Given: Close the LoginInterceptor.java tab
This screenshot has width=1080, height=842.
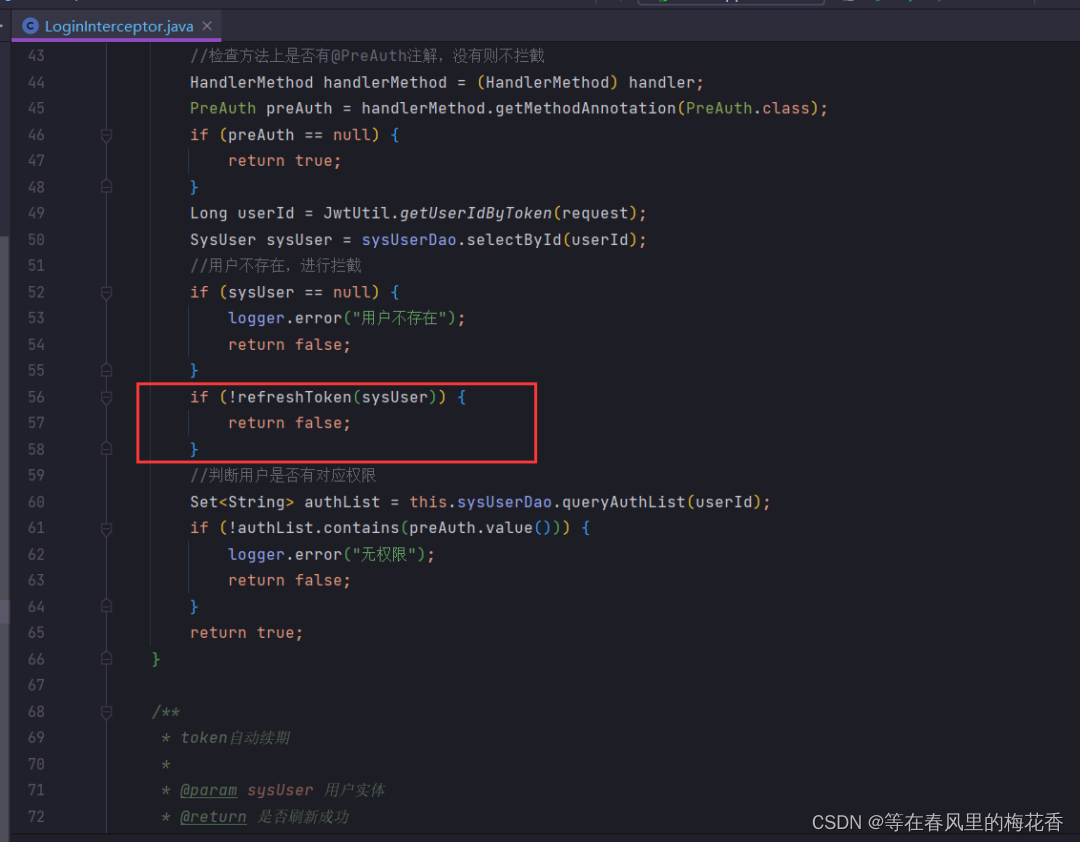Looking at the screenshot, I should tap(206, 27).
